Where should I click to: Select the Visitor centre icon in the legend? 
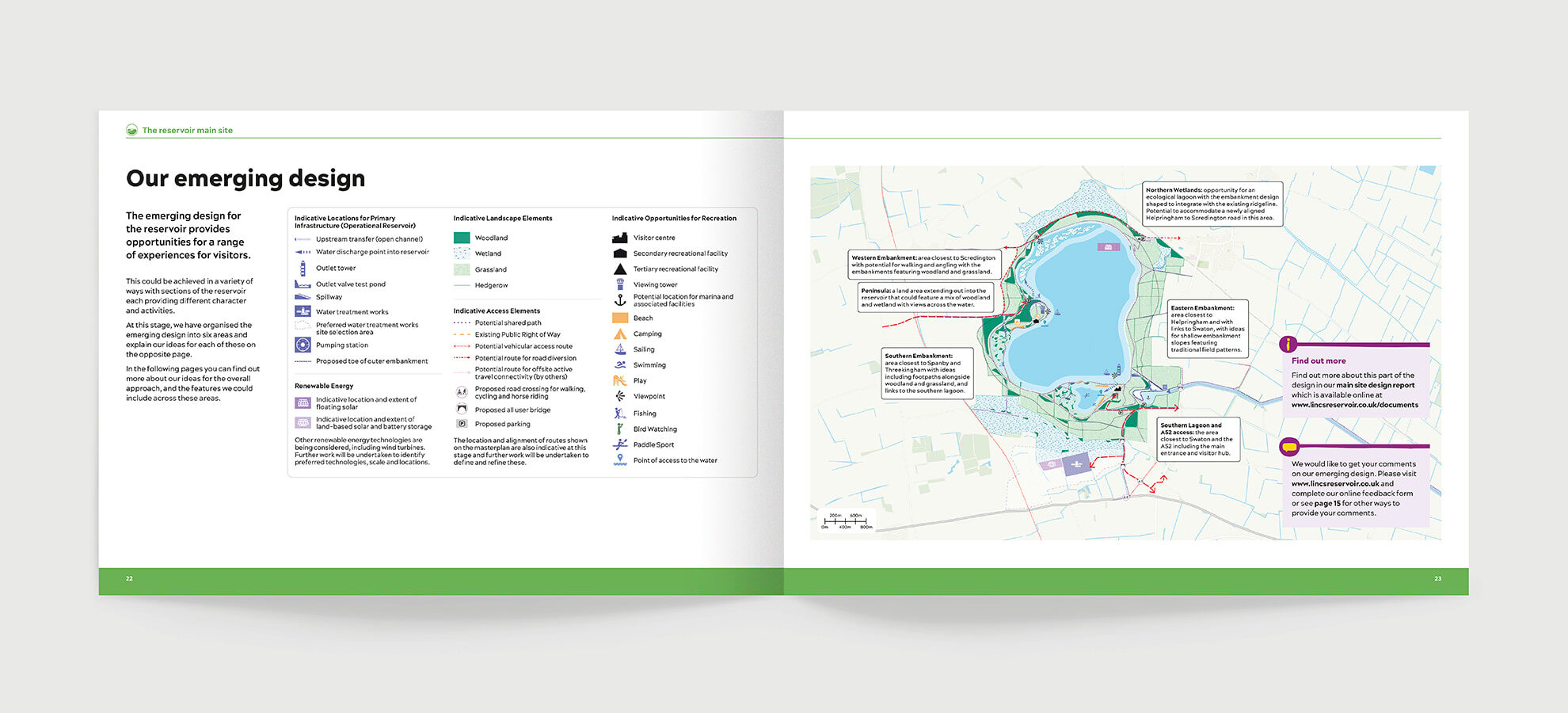[619, 238]
